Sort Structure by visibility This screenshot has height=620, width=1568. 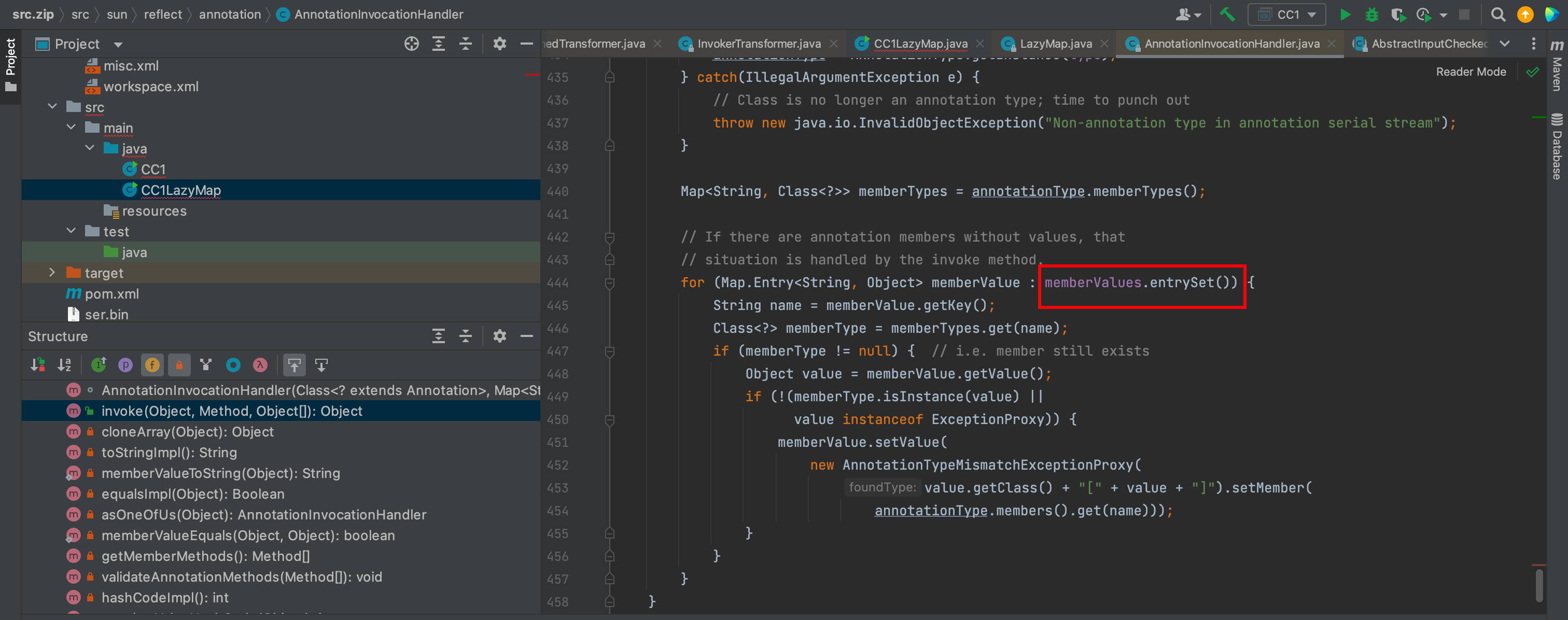38,364
